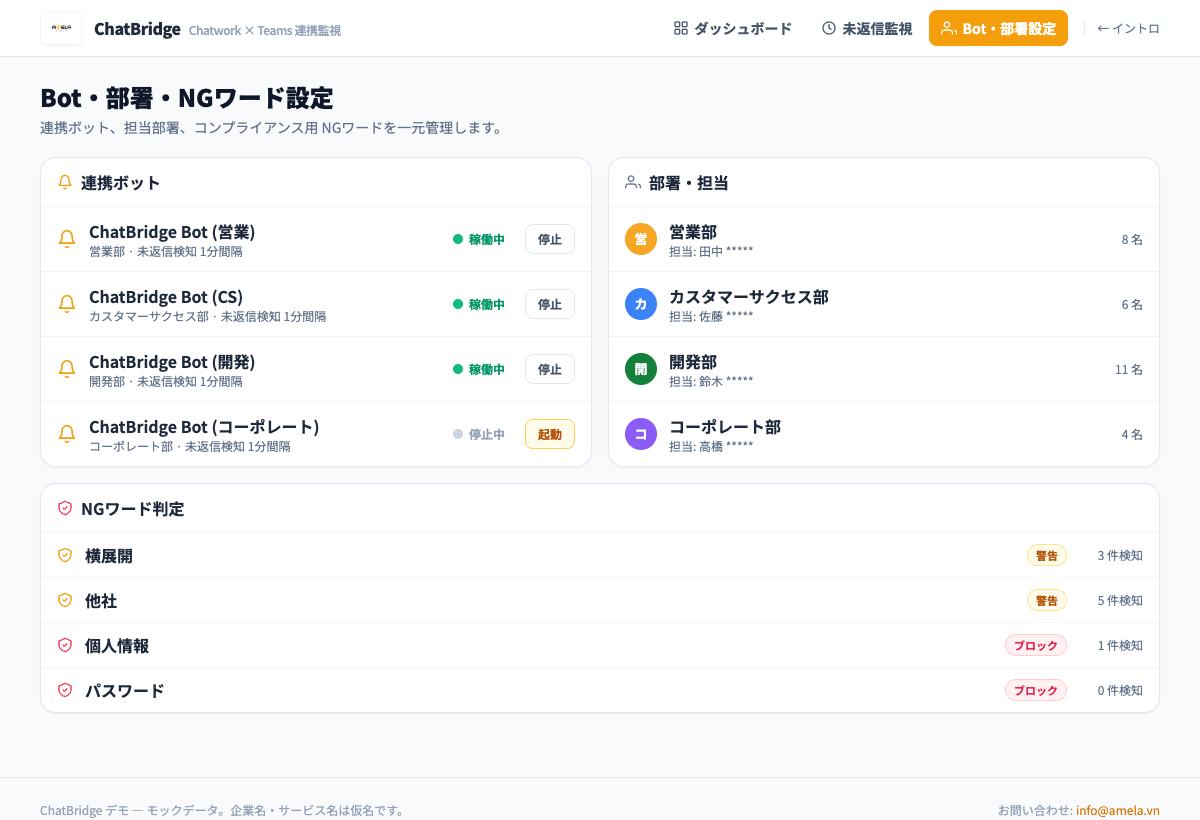
Task: Click the ChatBridge Bot (CS) name
Action: pyautogui.click(x=166, y=296)
